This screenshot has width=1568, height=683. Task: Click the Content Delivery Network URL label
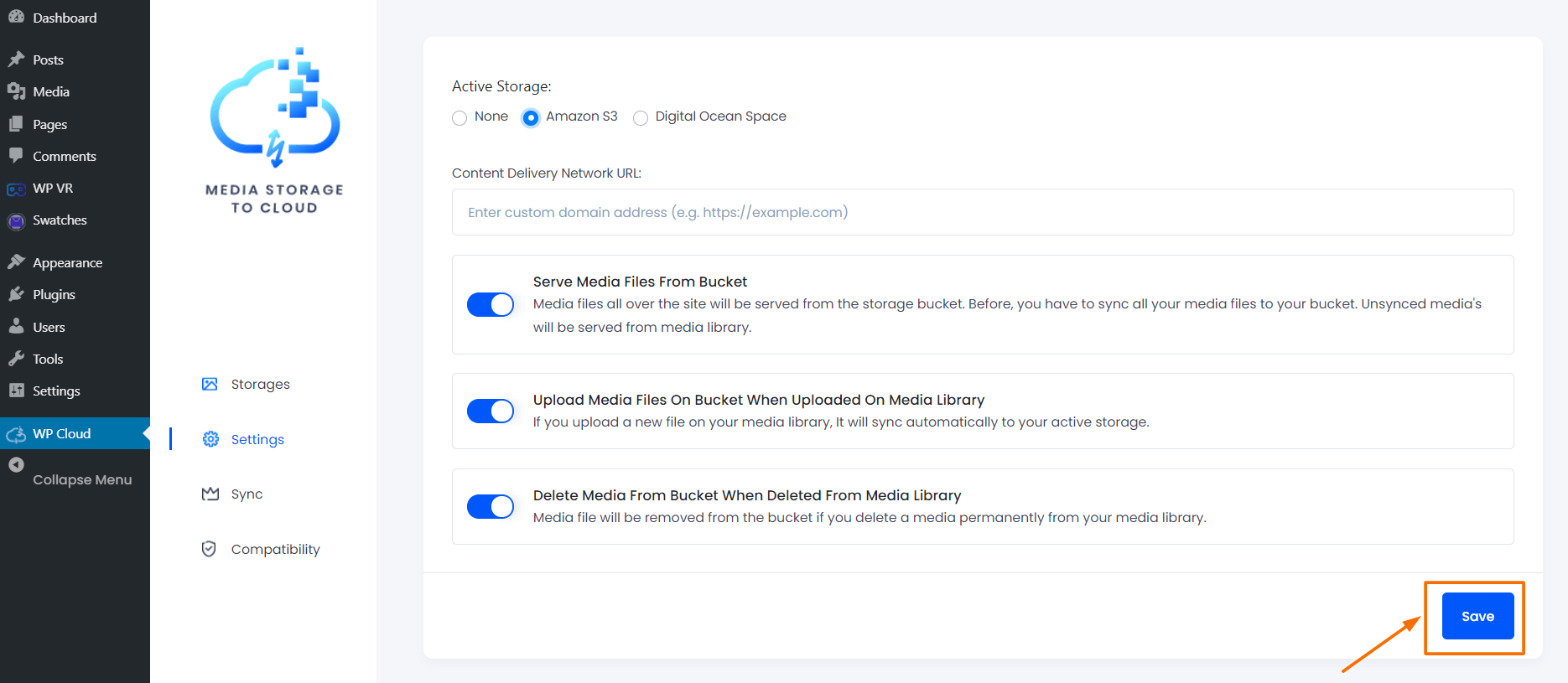click(x=547, y=173)
